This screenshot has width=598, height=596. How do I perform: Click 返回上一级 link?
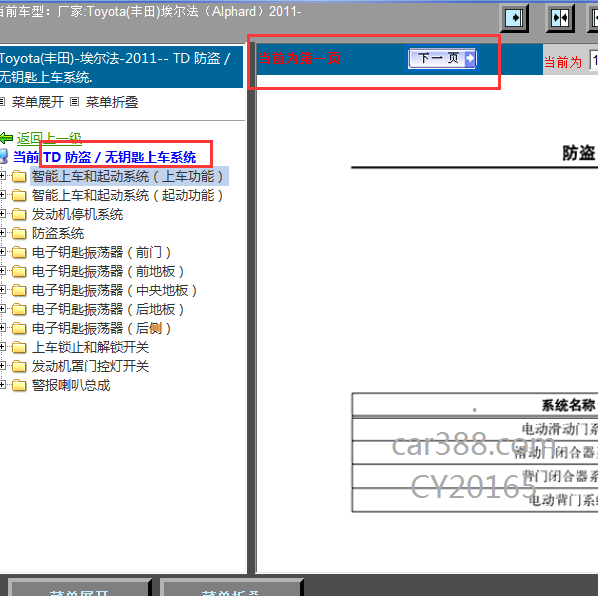click(x=49, y=138)
